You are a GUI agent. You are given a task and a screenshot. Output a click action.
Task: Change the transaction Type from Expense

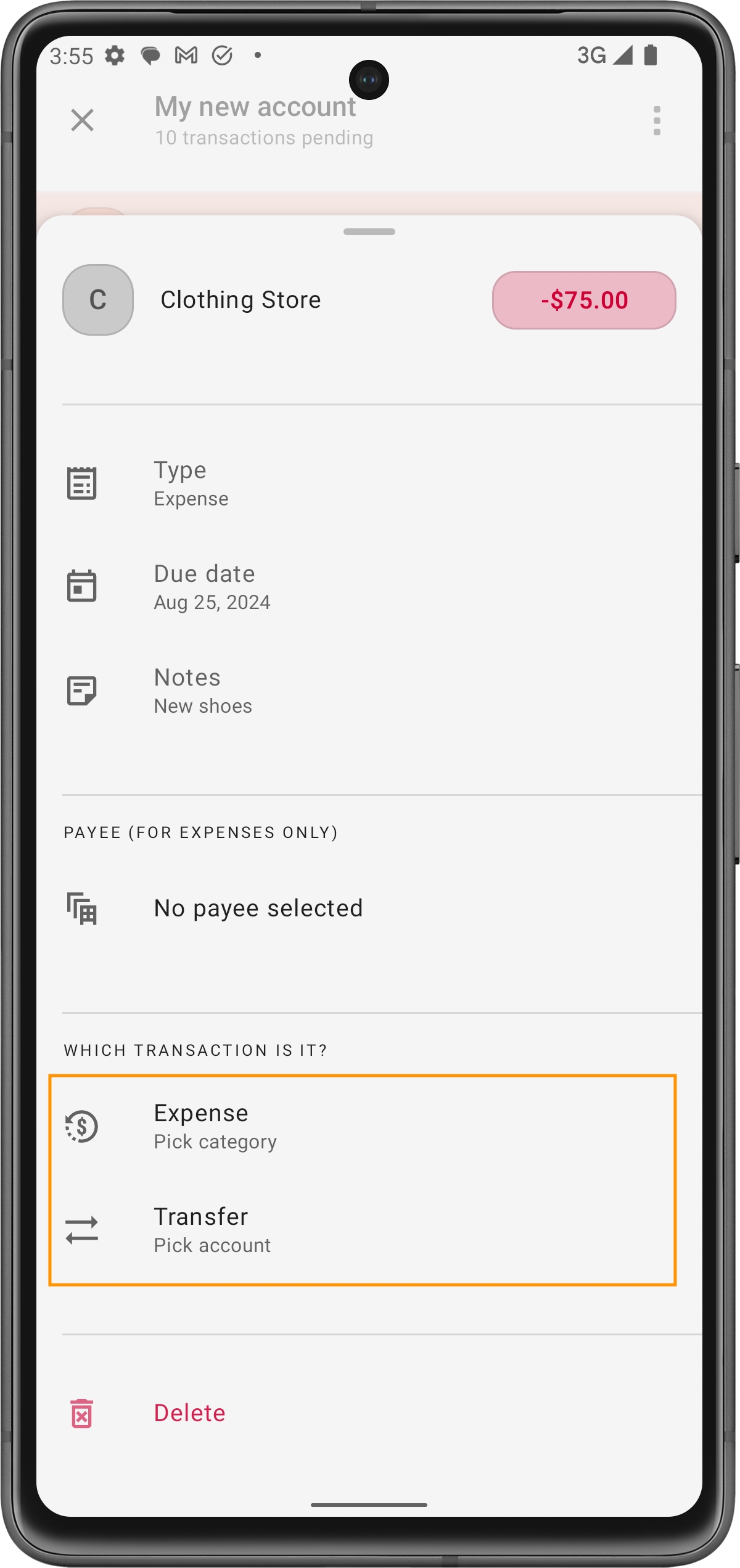(x=369, y=483)
